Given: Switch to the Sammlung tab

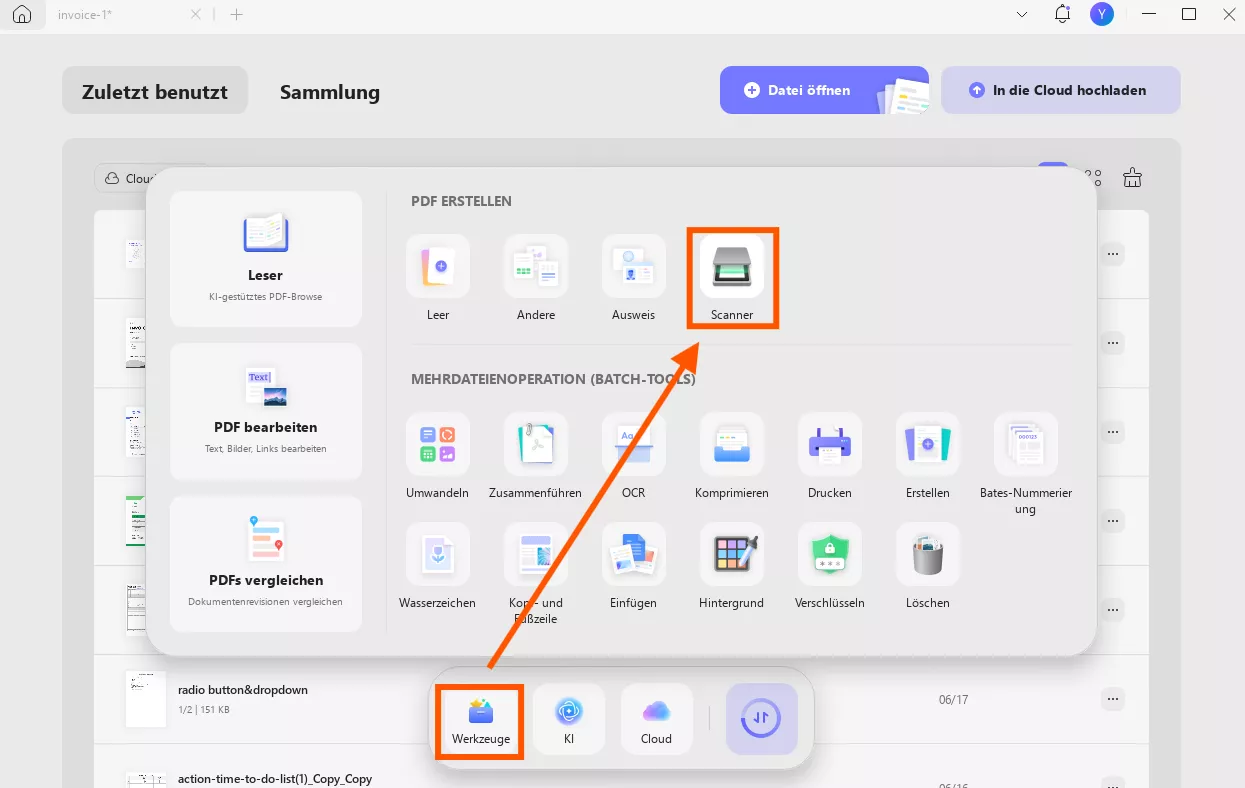Looking at the screenshot, I should coord(330,92).
